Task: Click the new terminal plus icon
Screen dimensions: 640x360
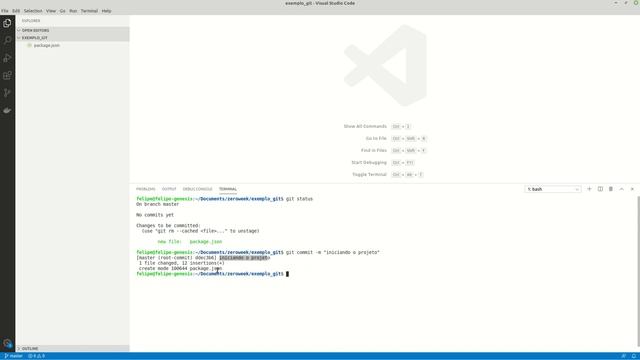Action: pos(589,189)
